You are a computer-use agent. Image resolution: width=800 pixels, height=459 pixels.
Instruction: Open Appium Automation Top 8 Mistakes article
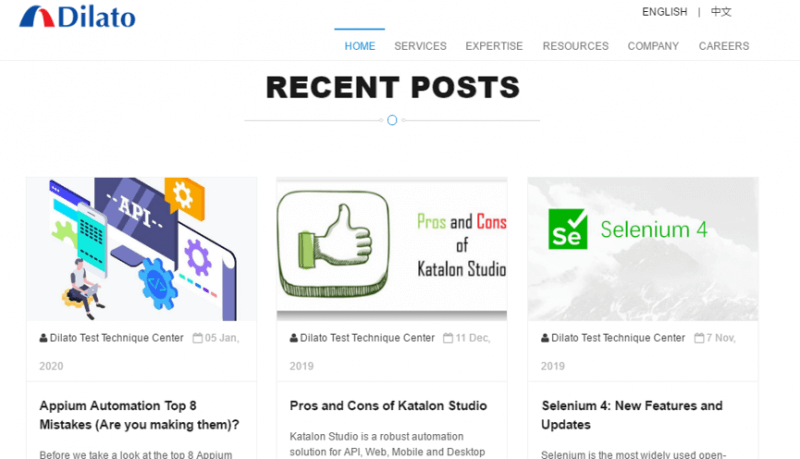coord(139,415)
